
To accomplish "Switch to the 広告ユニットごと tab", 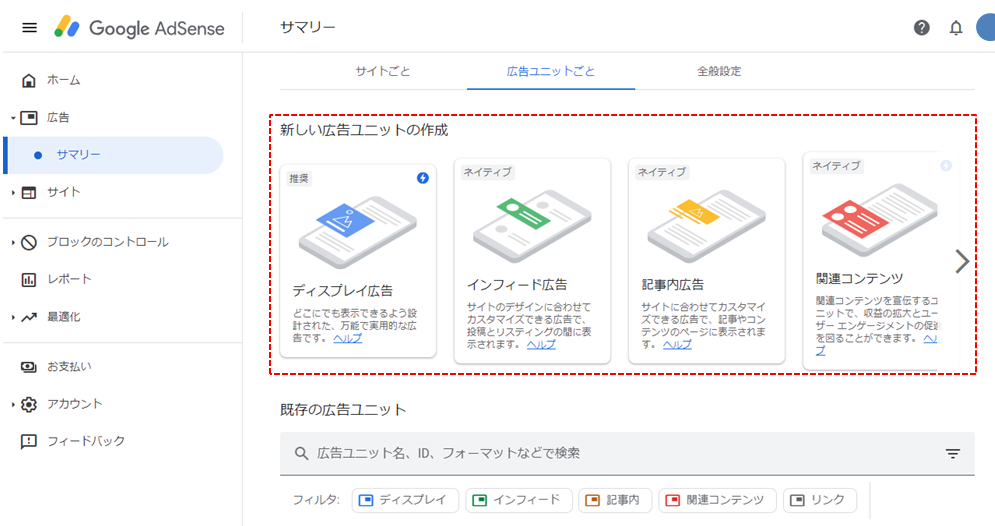I will (x=551, y=72).
